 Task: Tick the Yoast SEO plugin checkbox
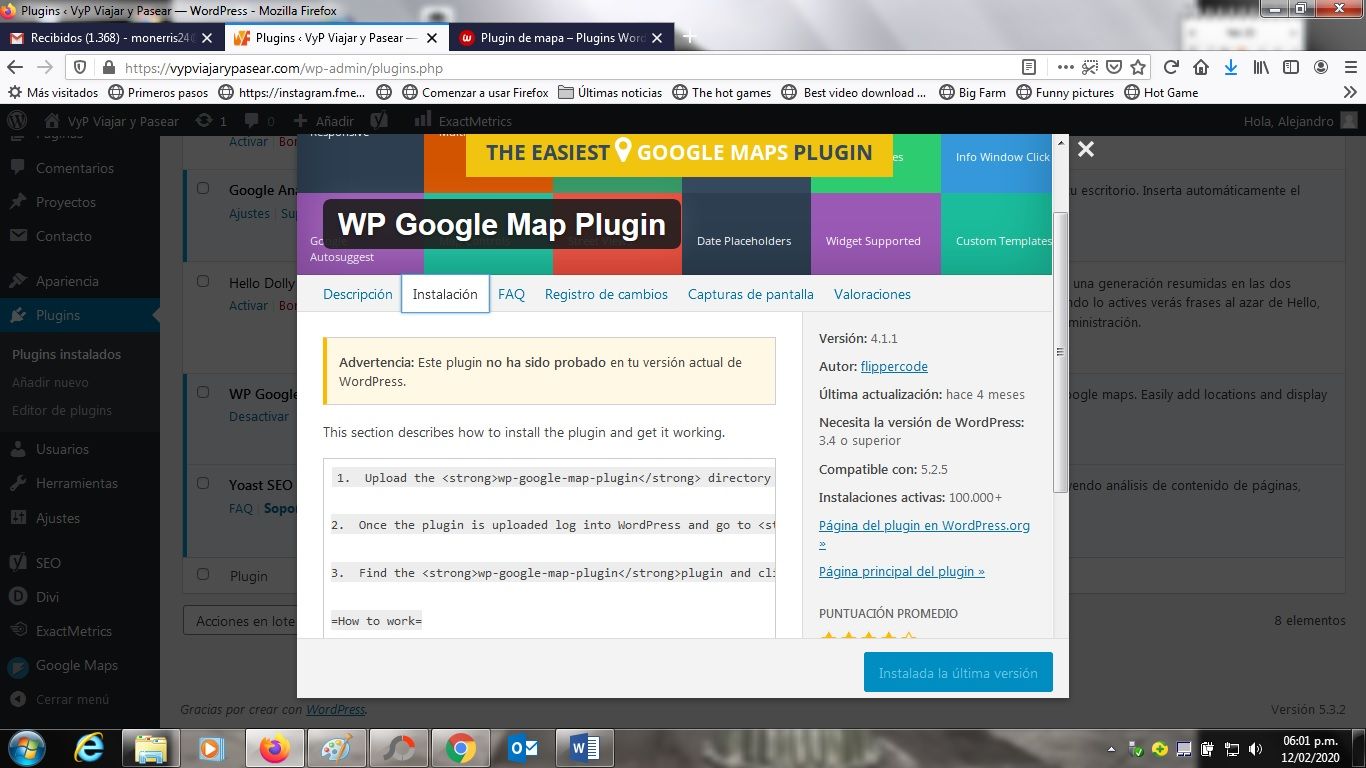[203, 483]
